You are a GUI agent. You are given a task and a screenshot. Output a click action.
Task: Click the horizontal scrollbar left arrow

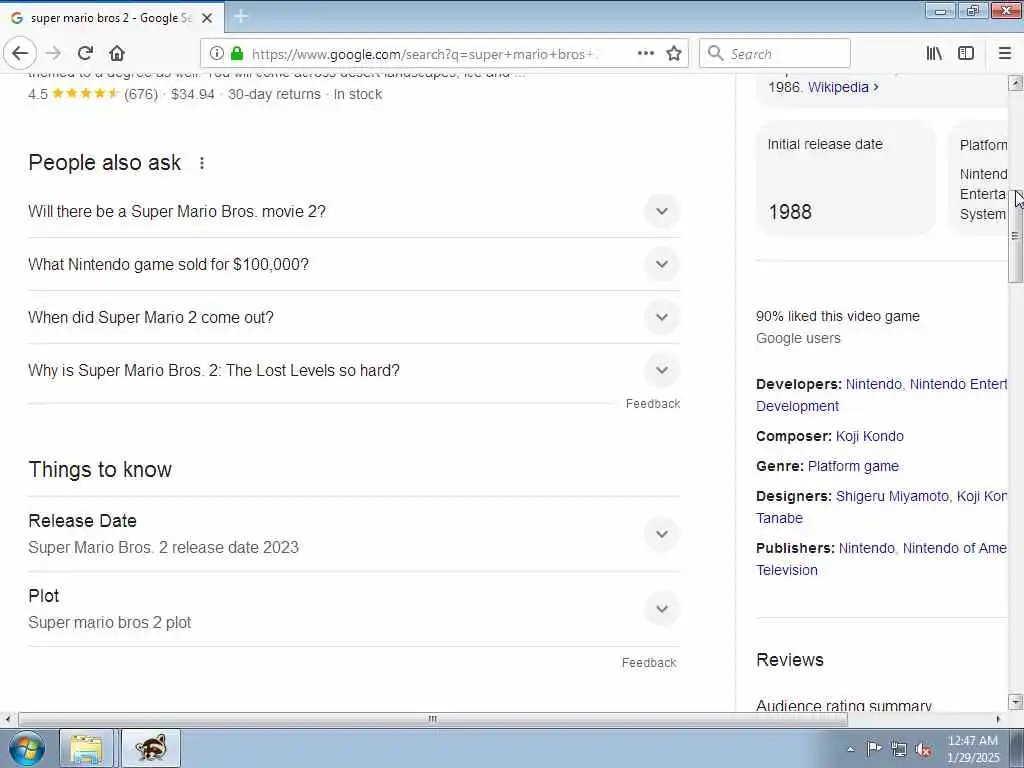[7, 719]
